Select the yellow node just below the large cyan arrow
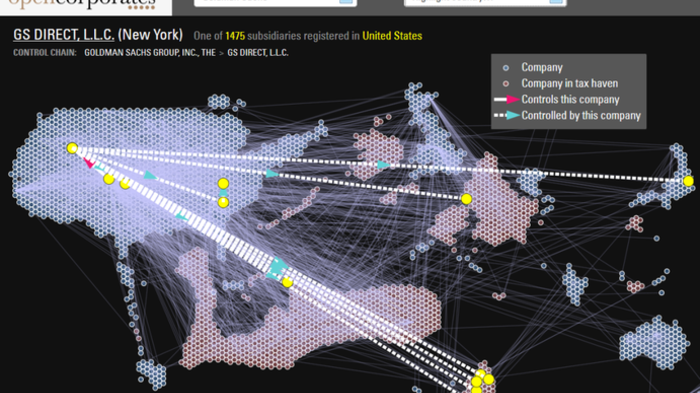Screen dimensions: 700x393 [x=288, y=282]
